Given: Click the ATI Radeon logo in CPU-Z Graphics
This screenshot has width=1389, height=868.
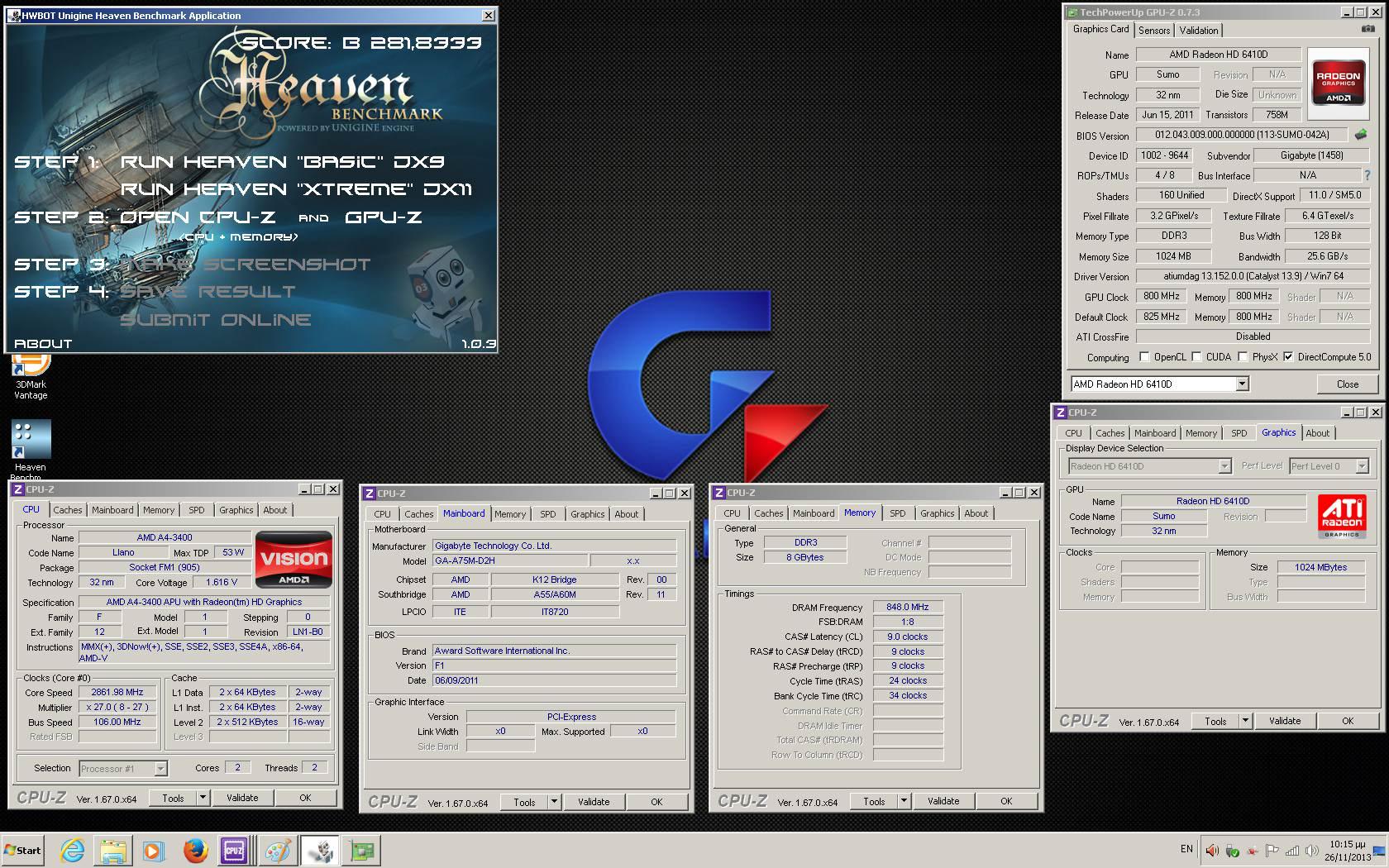Looking at the screenshot, I should coord(1341,516).
